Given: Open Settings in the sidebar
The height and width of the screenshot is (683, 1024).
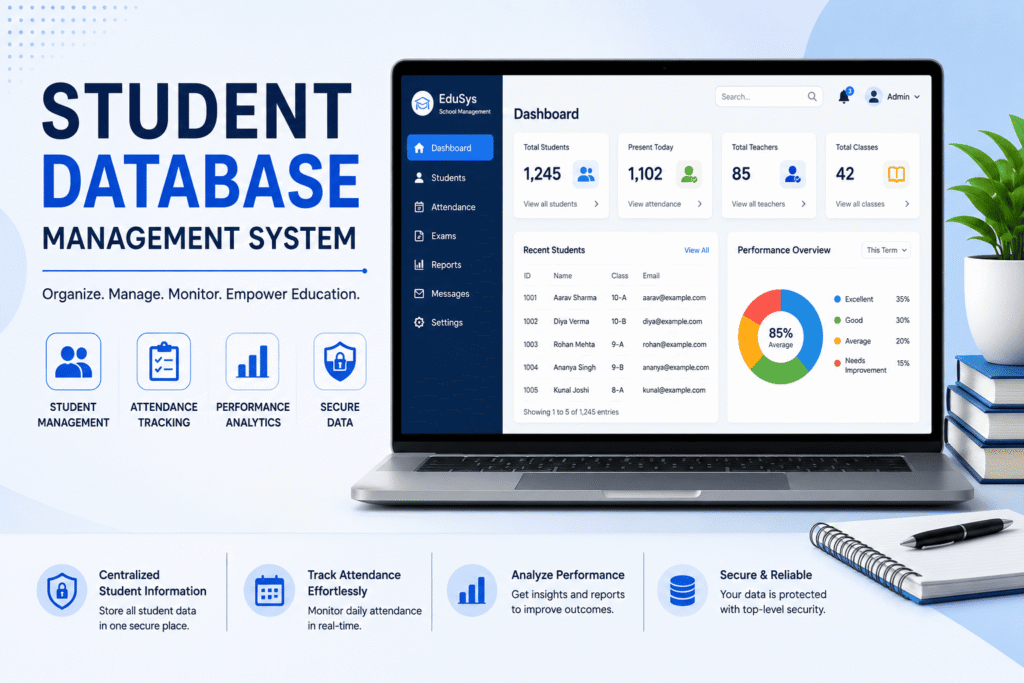Looking at the screenshot, I should pos(450,323).
